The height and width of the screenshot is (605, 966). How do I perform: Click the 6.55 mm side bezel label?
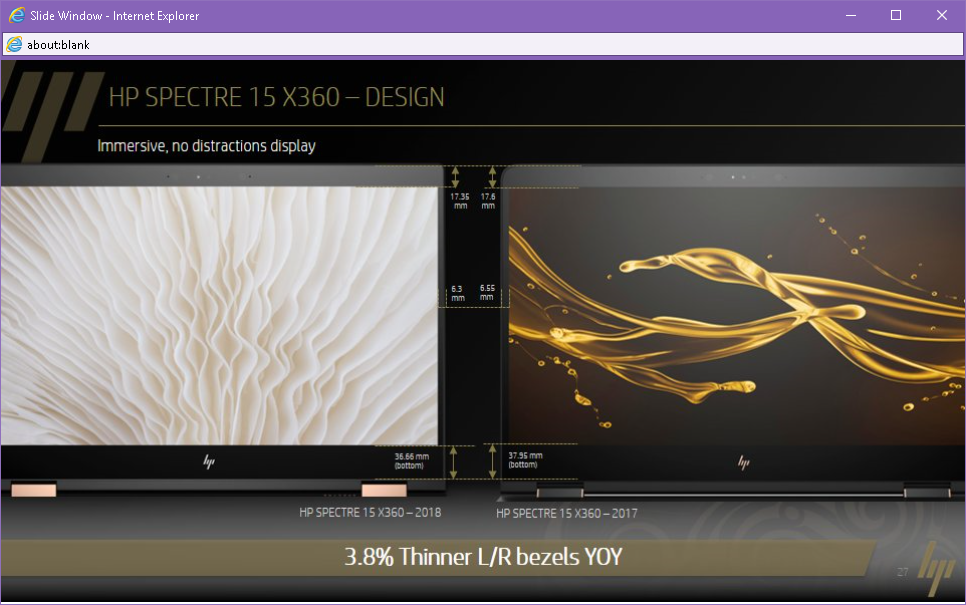click(x=487, y=293)
